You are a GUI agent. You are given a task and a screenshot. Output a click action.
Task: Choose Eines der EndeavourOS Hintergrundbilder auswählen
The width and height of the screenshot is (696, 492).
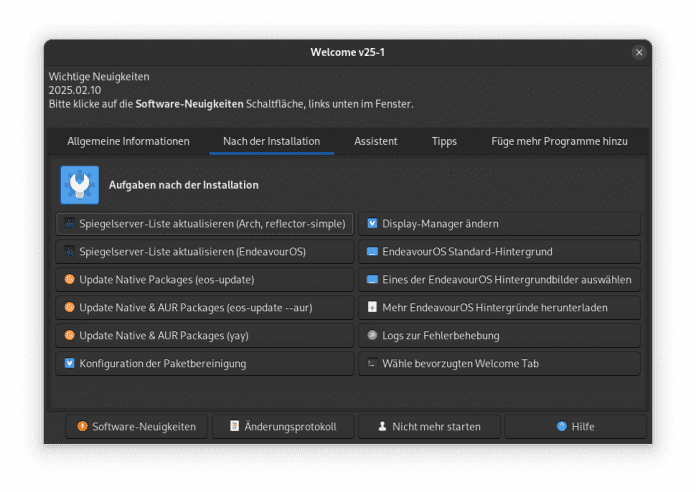(499, 280)
